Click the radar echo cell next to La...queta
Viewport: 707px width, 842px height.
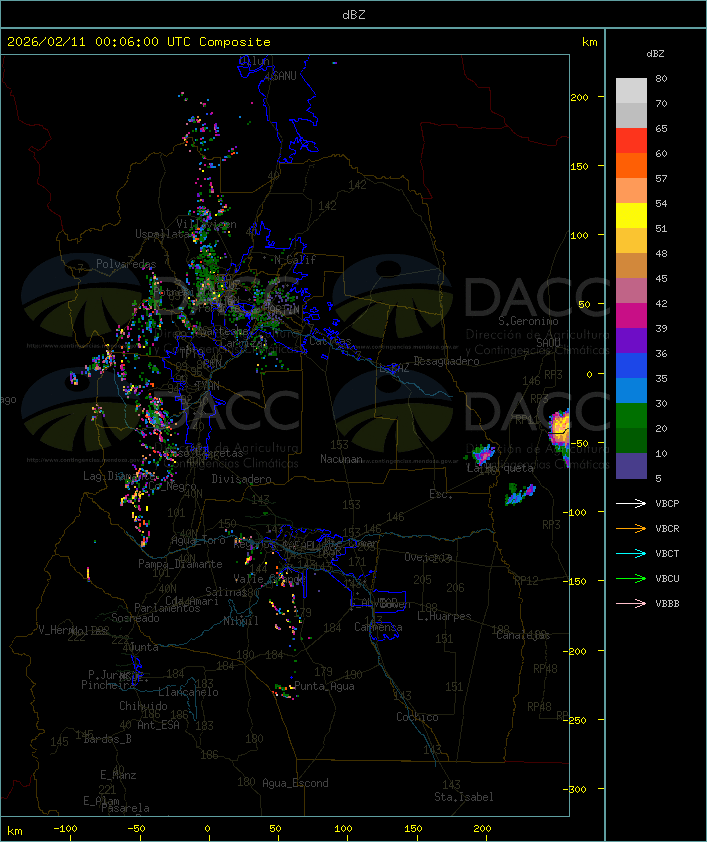484,454
